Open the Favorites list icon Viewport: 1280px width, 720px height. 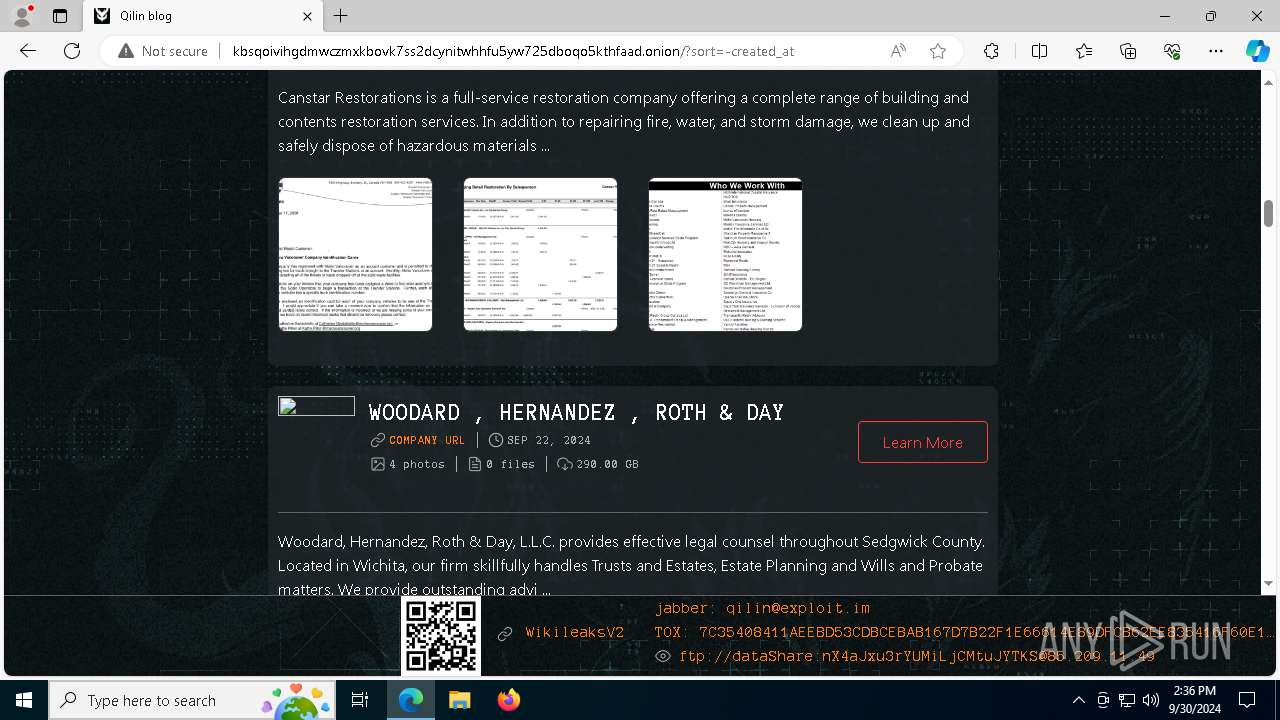pos(1084,51)
